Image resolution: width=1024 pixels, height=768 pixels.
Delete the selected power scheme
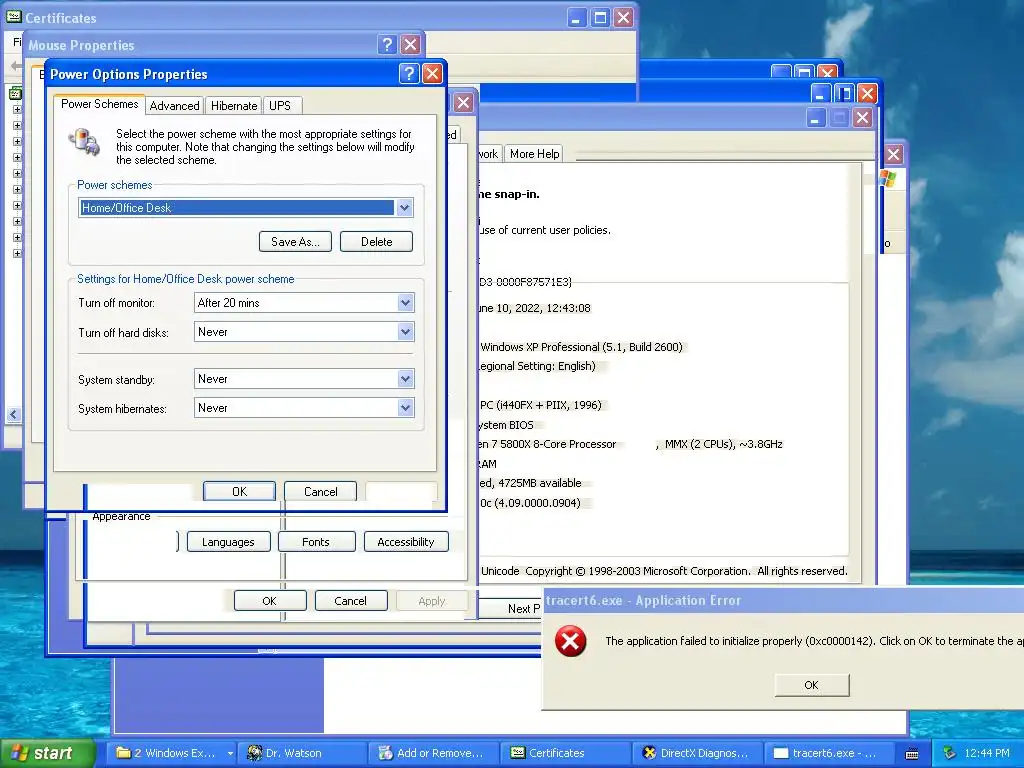tap(376, 242)
